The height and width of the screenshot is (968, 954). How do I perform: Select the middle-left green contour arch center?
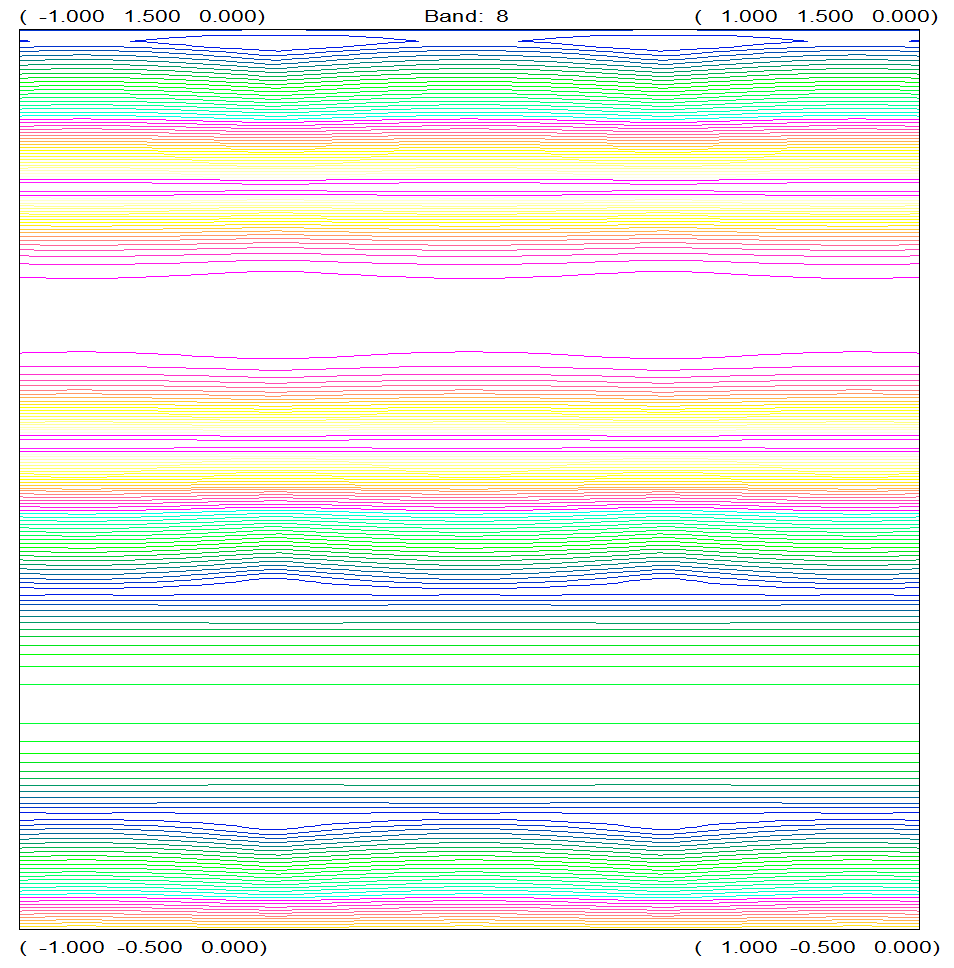click(275, 547)
